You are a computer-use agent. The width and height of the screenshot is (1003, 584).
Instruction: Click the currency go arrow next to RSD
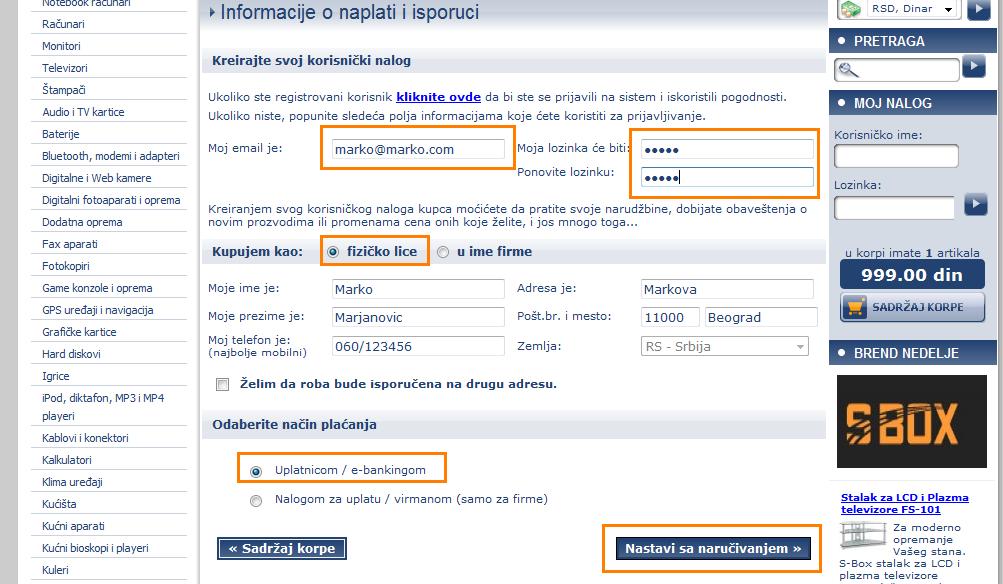[x=979, y=10]
